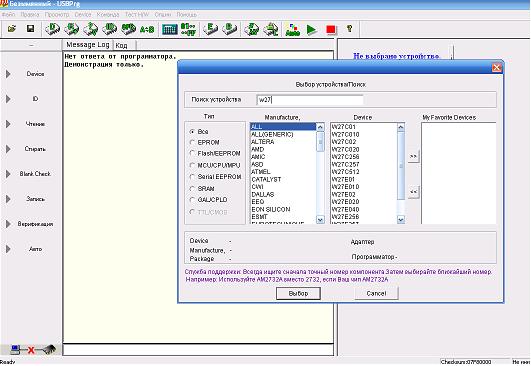Click the Auto toolbar icon

point(293,29)
